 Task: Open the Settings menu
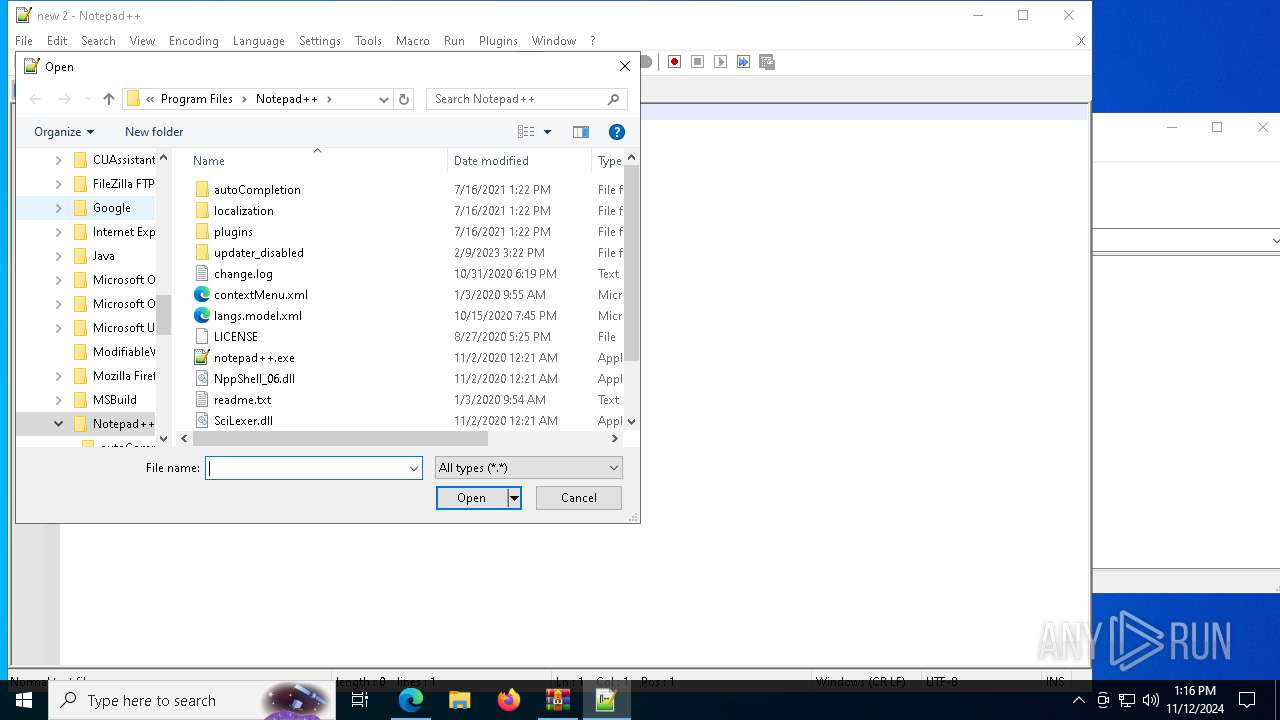[320, 41]
